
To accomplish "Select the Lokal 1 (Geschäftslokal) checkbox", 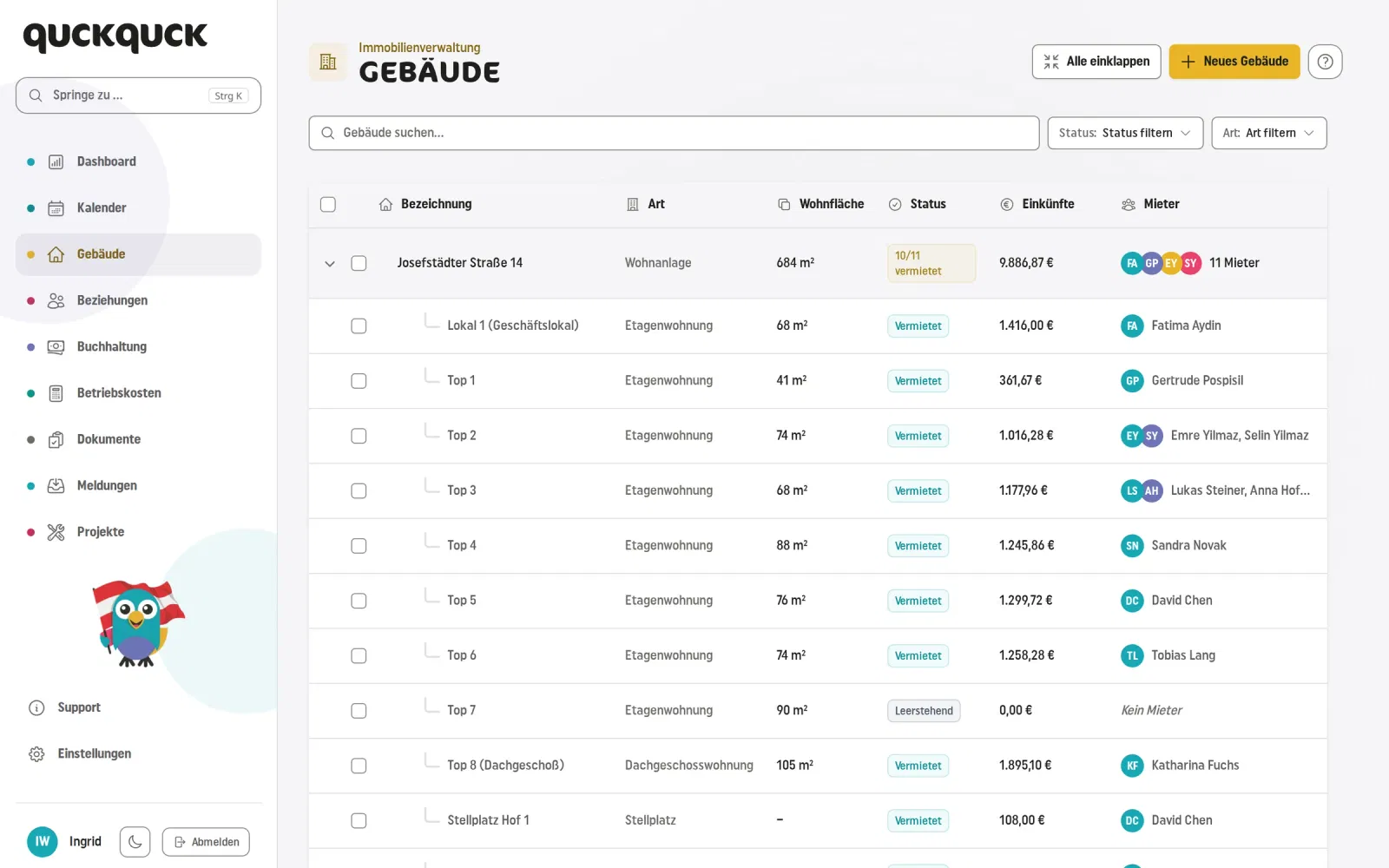I will tap(359, 326).
